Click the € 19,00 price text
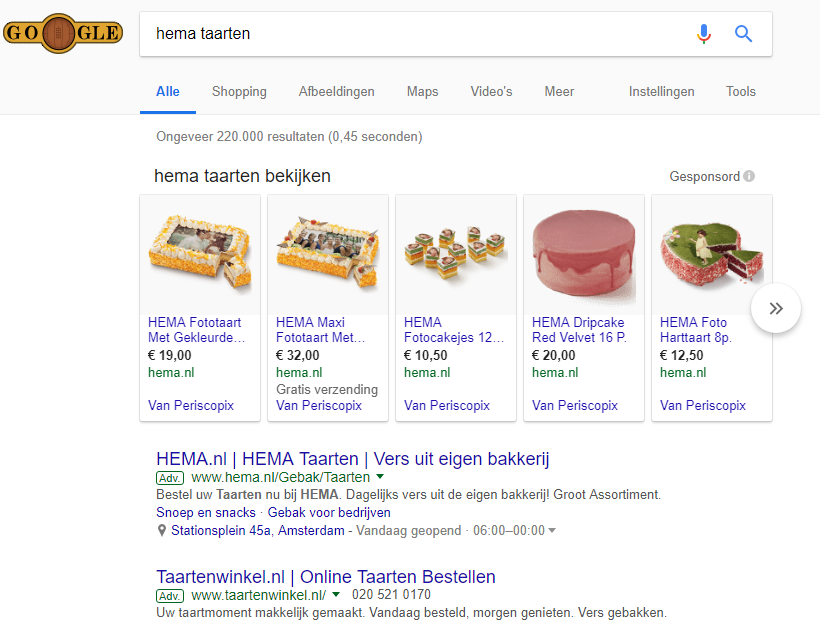Screen dimensions: 820x632 (170, 355)
